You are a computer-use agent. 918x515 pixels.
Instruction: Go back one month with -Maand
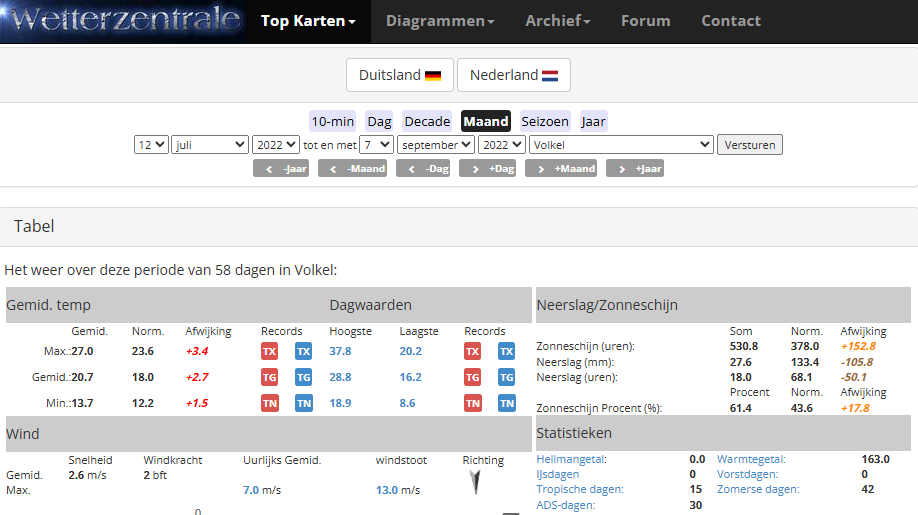(352, 169)
